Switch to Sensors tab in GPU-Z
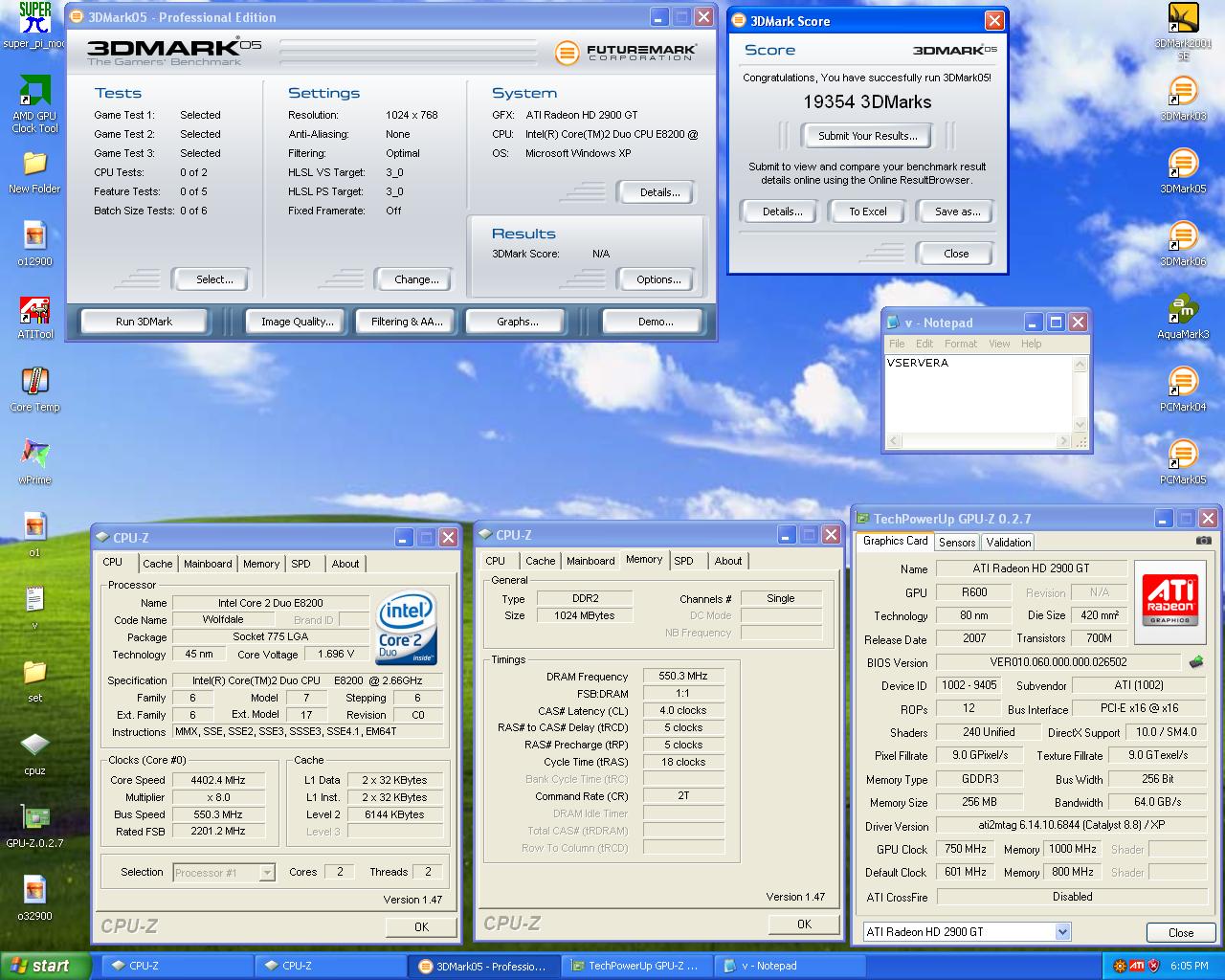 click(957, 542)
